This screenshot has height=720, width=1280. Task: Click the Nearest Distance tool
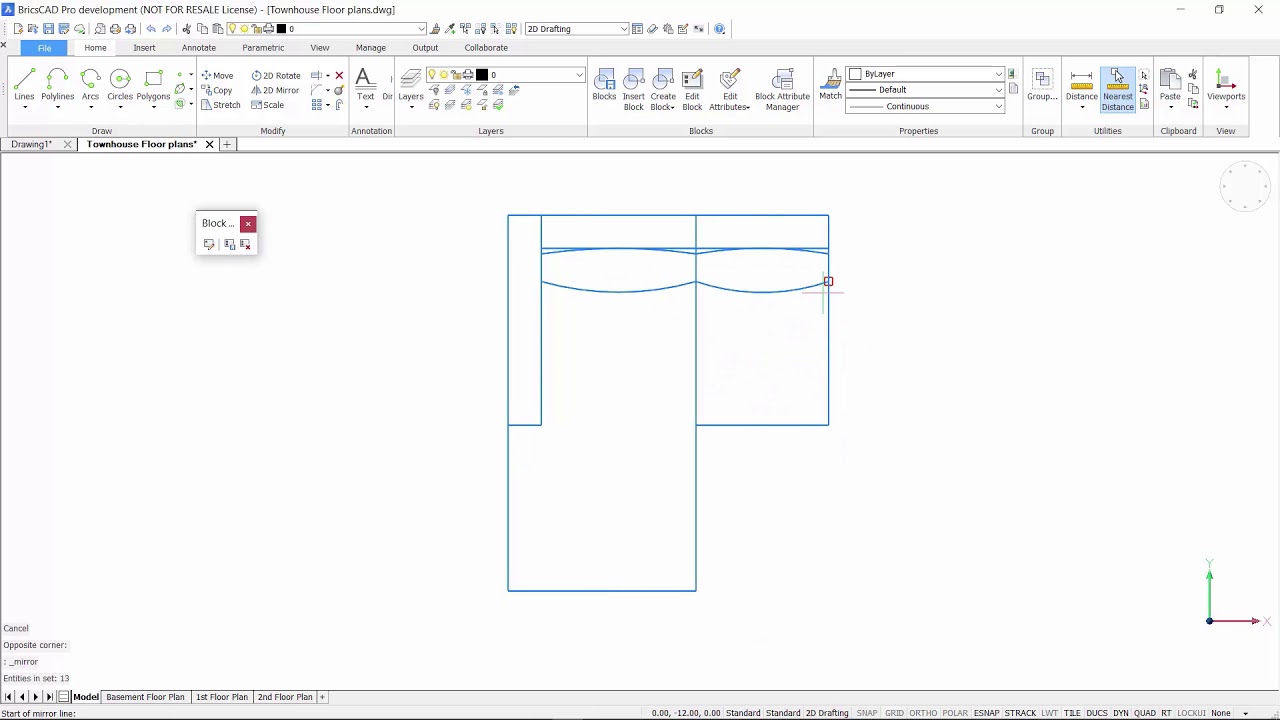click(1117, 89)
